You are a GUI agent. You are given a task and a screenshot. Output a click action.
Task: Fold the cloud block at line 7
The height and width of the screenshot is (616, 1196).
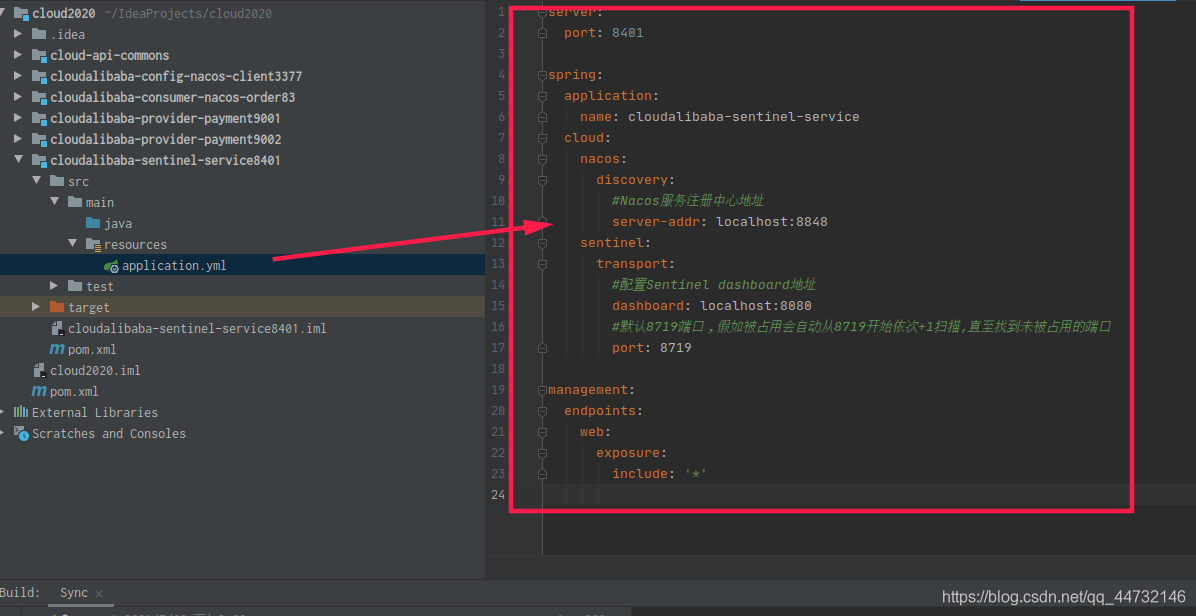pyautogui.click(x=542, y=138)
